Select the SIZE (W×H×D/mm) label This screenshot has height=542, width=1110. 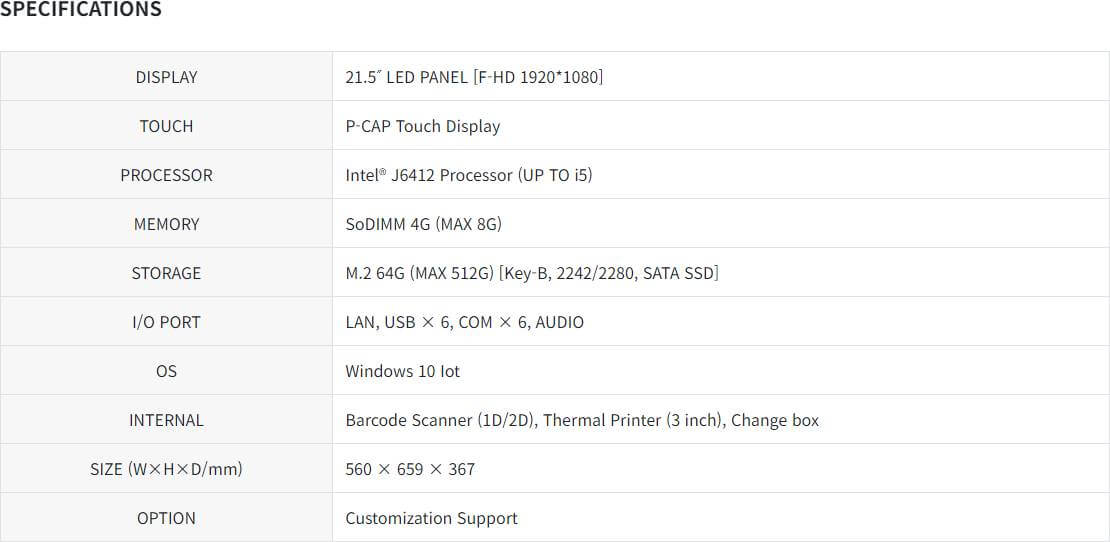(166, 468)
